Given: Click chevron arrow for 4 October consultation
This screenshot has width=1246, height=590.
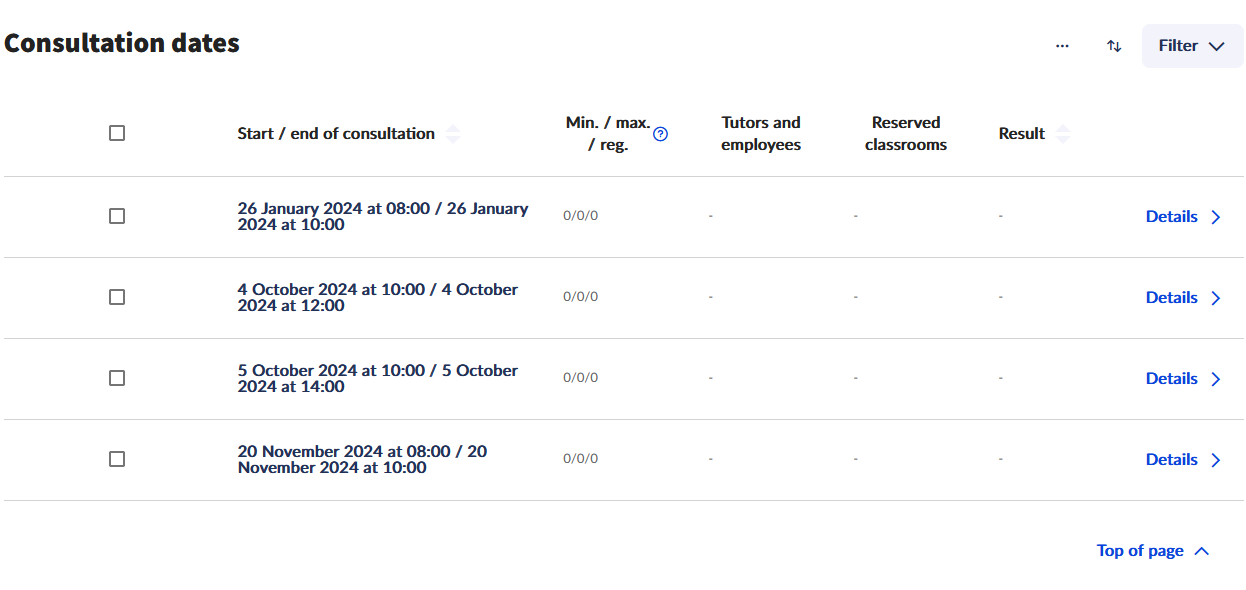Looking at the screenshot, I should [x=1216, y=298].
